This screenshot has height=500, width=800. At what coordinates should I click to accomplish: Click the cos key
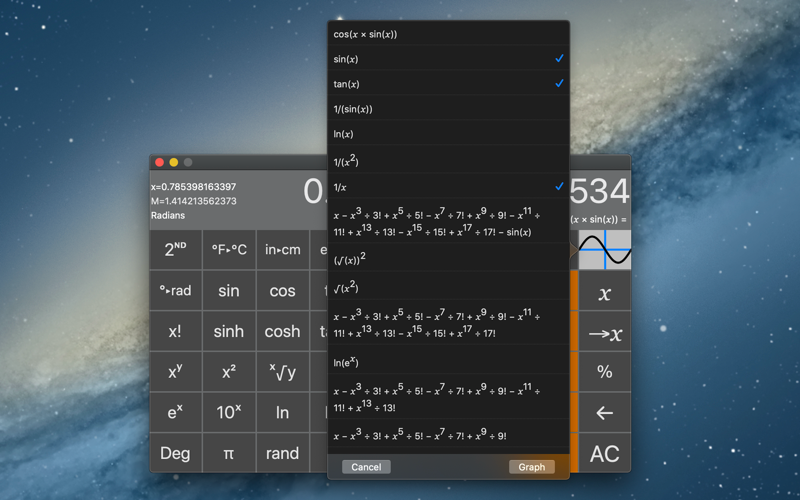[x=283, y=290]
